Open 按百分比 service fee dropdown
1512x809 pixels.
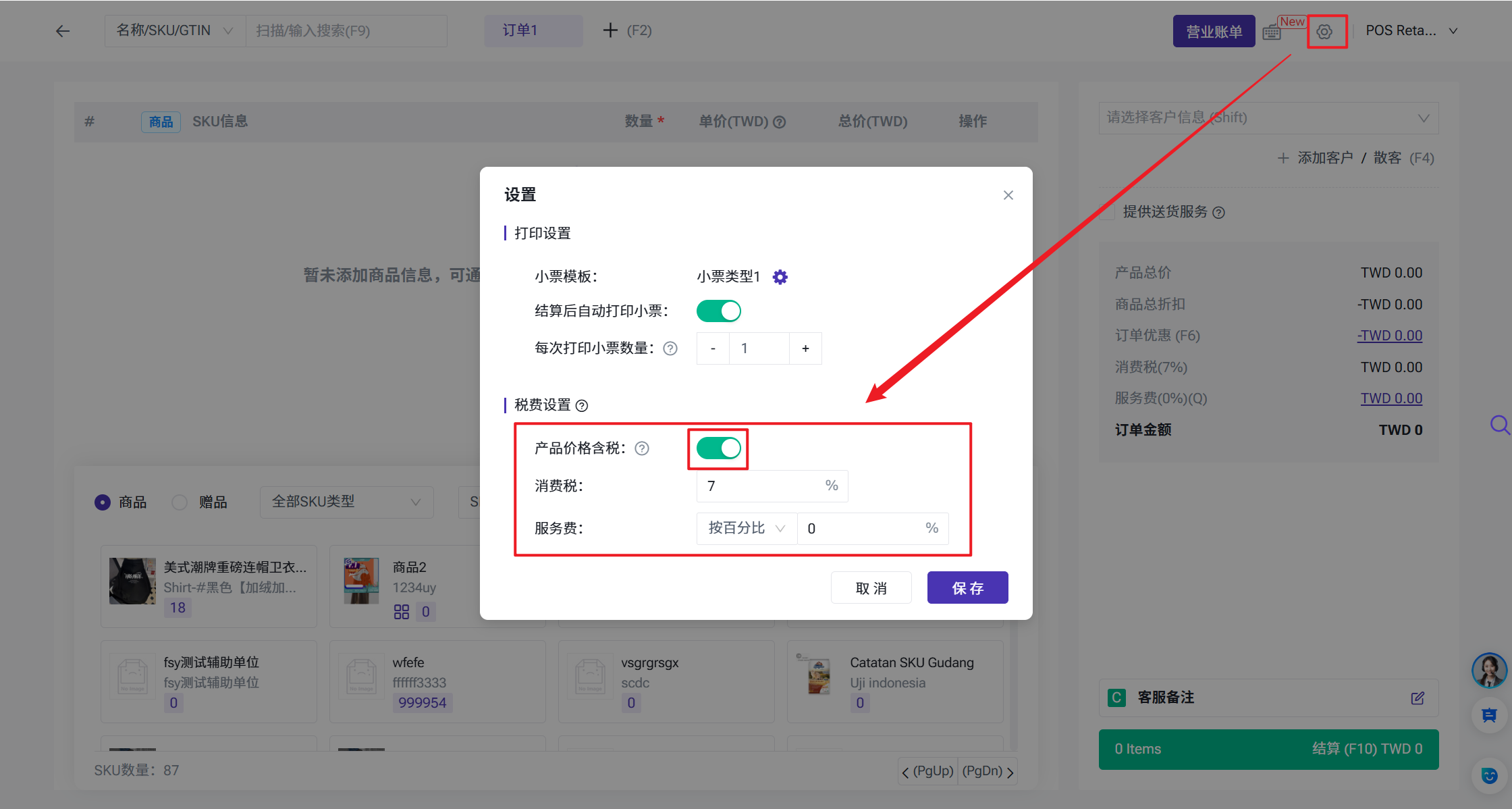[x=747, y=528]
